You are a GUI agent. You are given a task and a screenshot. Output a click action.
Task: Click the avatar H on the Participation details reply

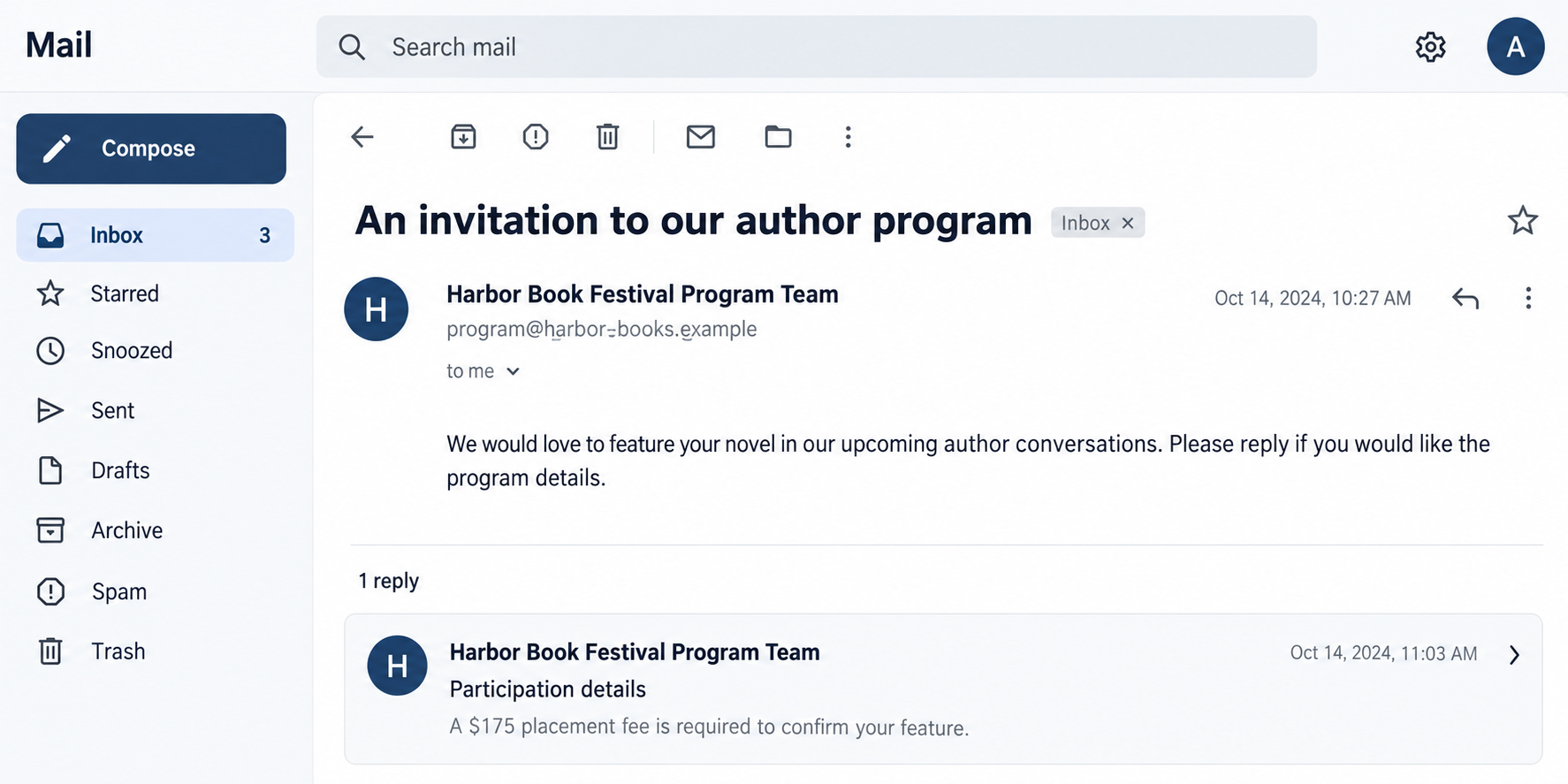(x=397, y=666)
